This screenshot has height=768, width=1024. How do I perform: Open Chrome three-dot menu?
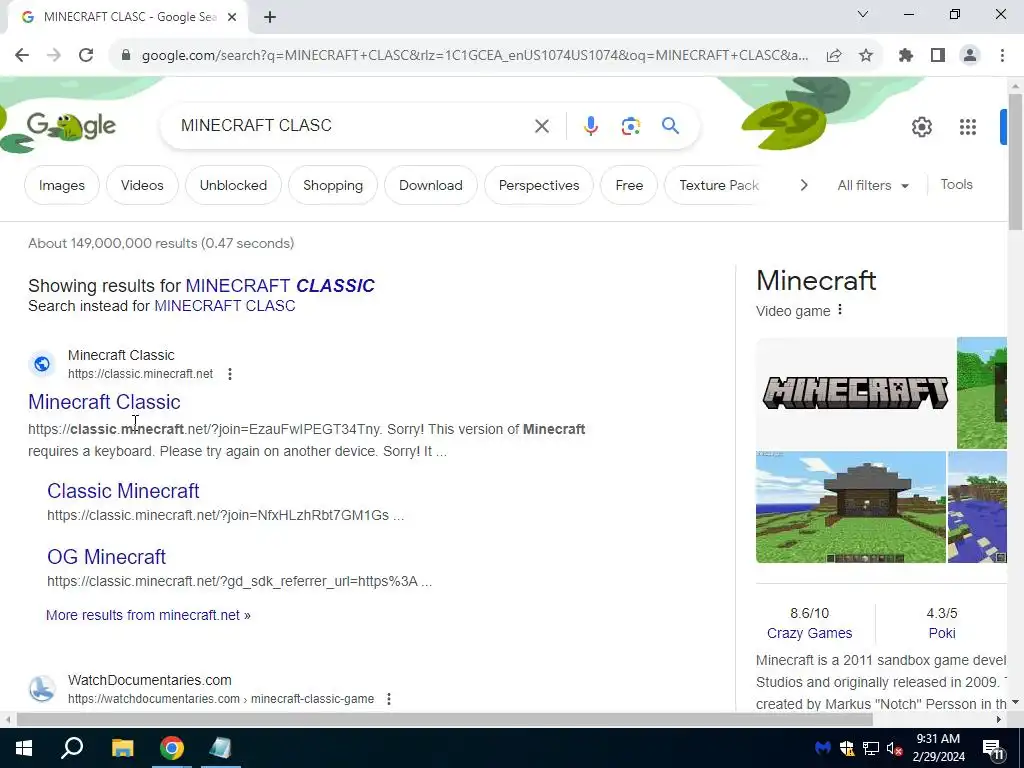click(x=1002, y=56)
